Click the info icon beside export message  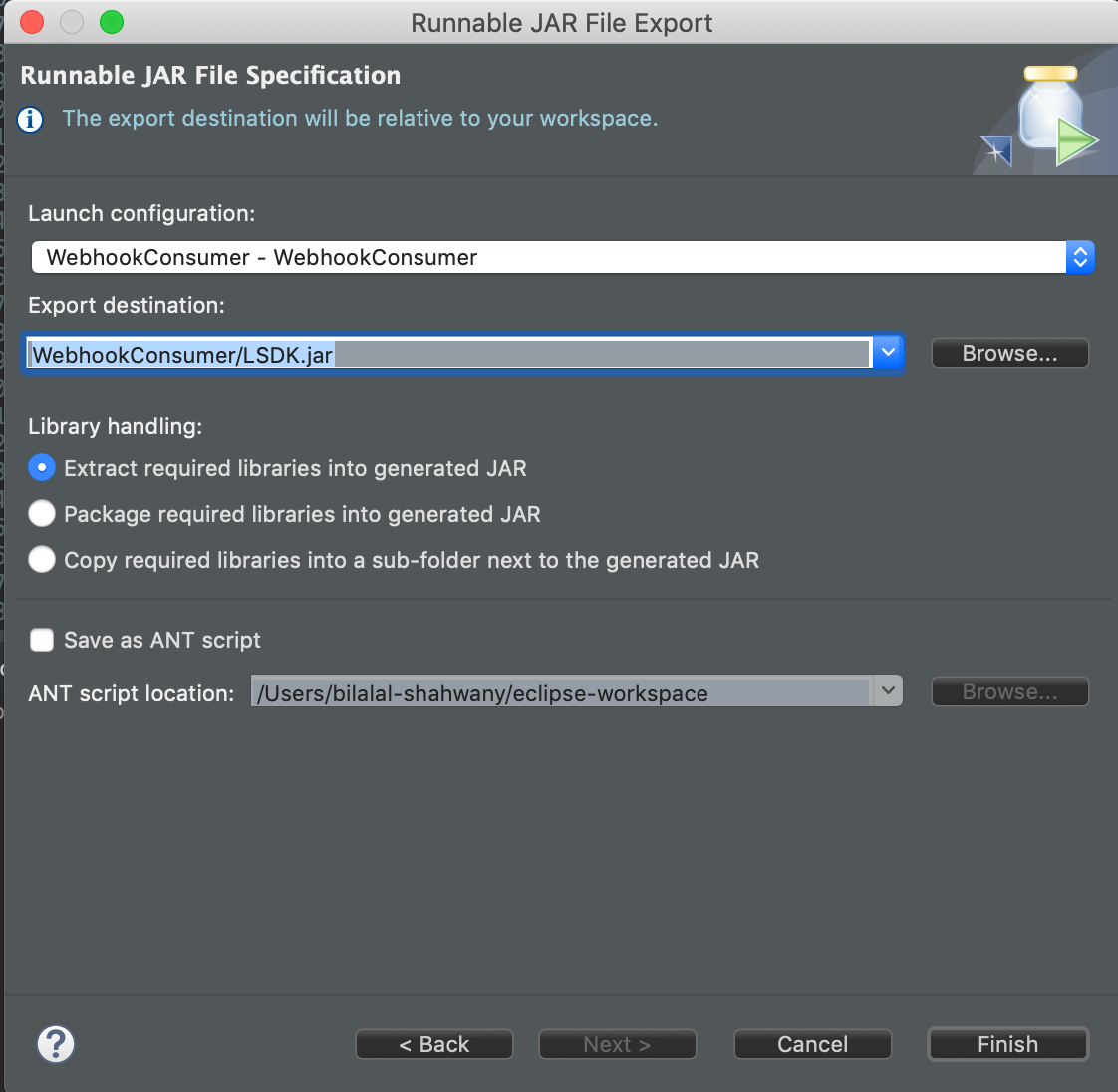[x=31, y=120]
